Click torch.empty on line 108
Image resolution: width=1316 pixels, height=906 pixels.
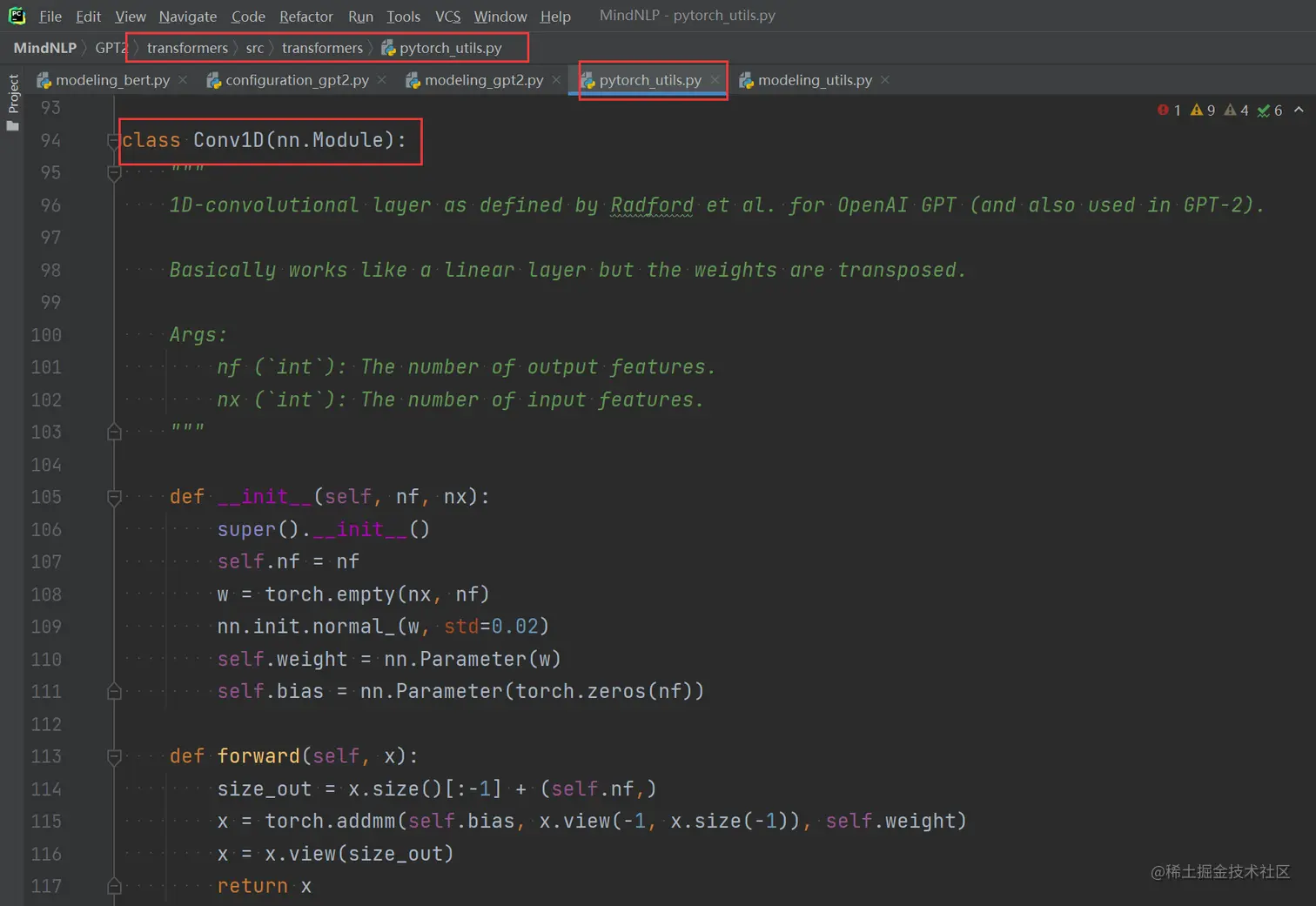[330, 594]
